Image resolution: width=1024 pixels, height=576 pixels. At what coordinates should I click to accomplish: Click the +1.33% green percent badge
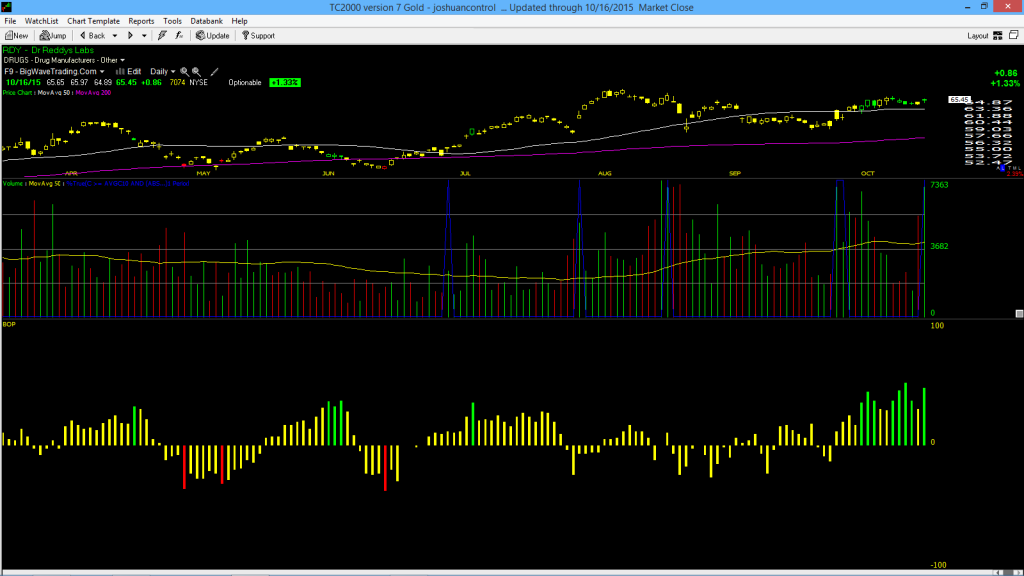285,83
